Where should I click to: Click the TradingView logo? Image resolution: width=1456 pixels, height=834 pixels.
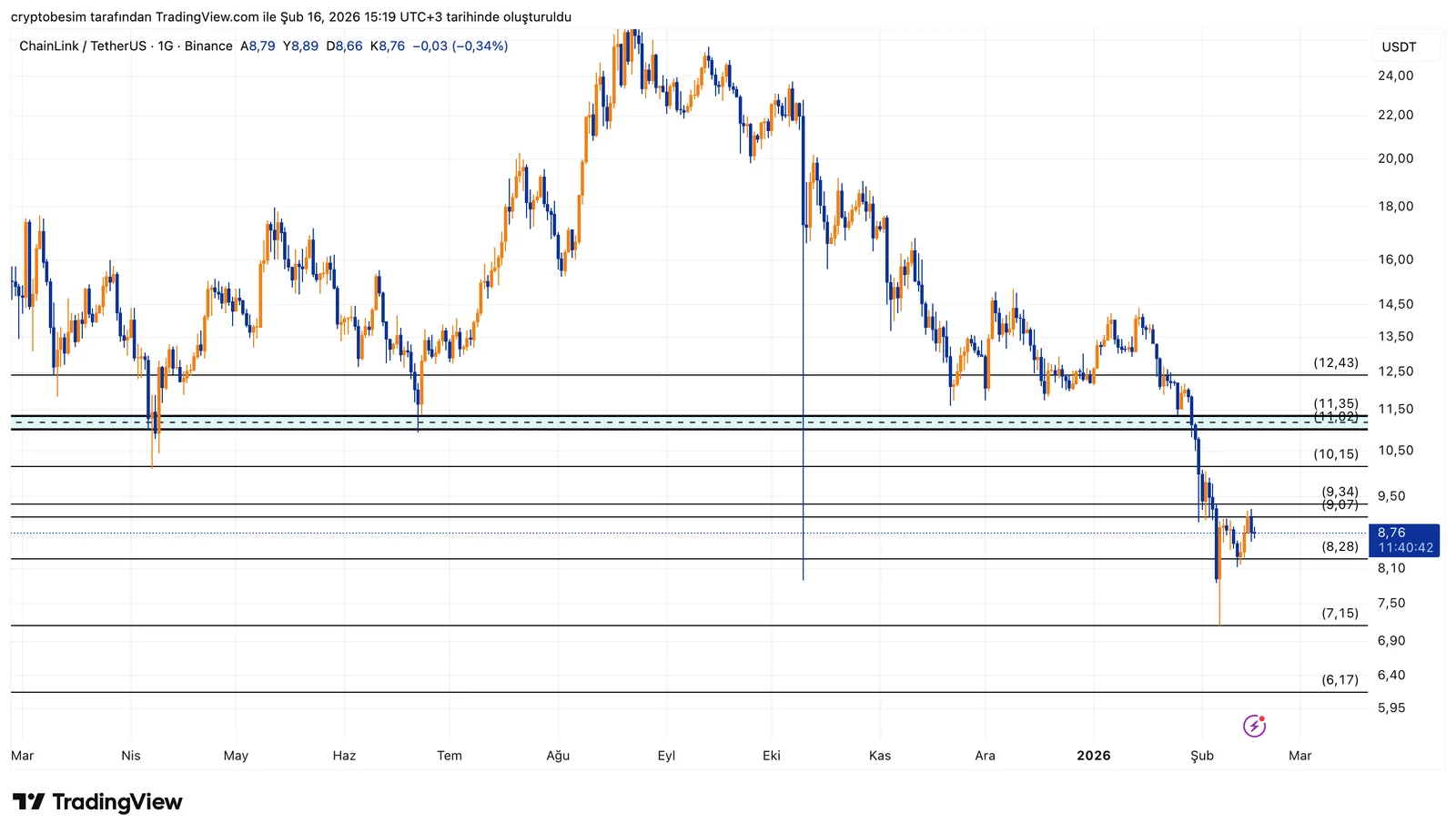pos(97,802)
